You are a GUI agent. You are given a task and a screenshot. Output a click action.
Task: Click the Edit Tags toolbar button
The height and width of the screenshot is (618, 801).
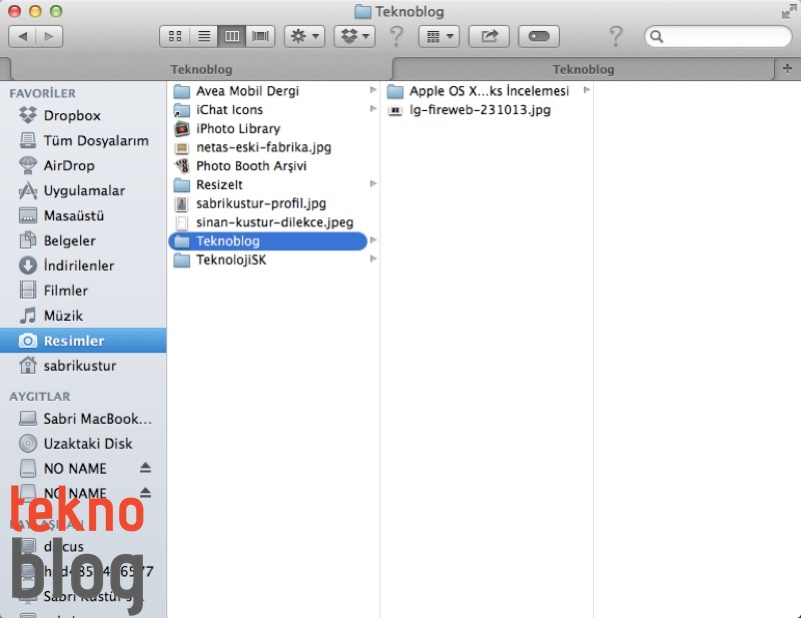539,36
